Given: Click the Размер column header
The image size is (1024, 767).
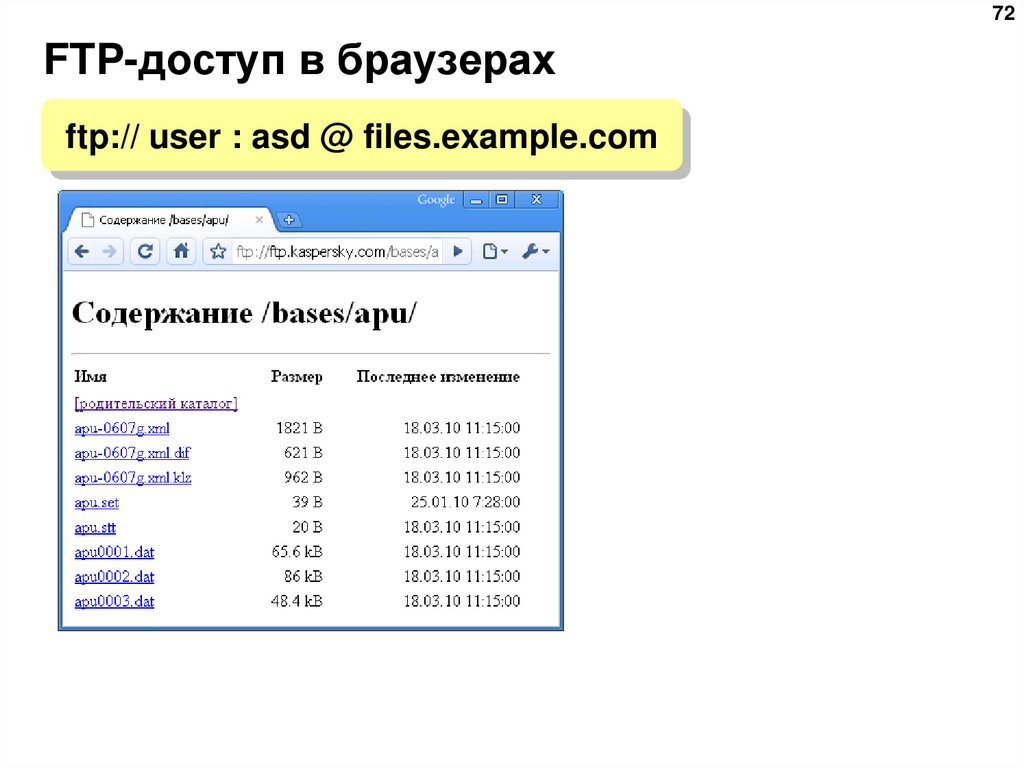Looking at the screenshot, I should pos(297,377).
